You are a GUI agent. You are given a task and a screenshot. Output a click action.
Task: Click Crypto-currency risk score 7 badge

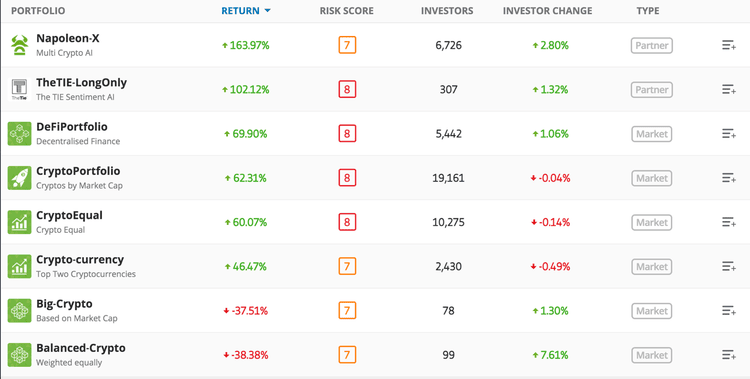pyautogui.click(x=347, y=267)
